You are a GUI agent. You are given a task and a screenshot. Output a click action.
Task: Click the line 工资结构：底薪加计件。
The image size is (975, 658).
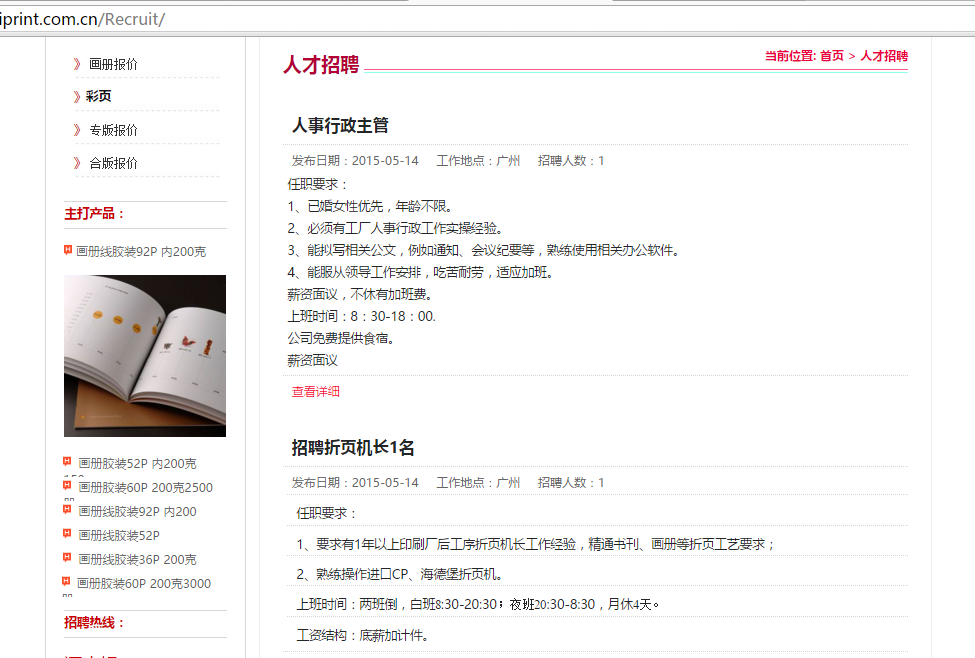(363, 636)
